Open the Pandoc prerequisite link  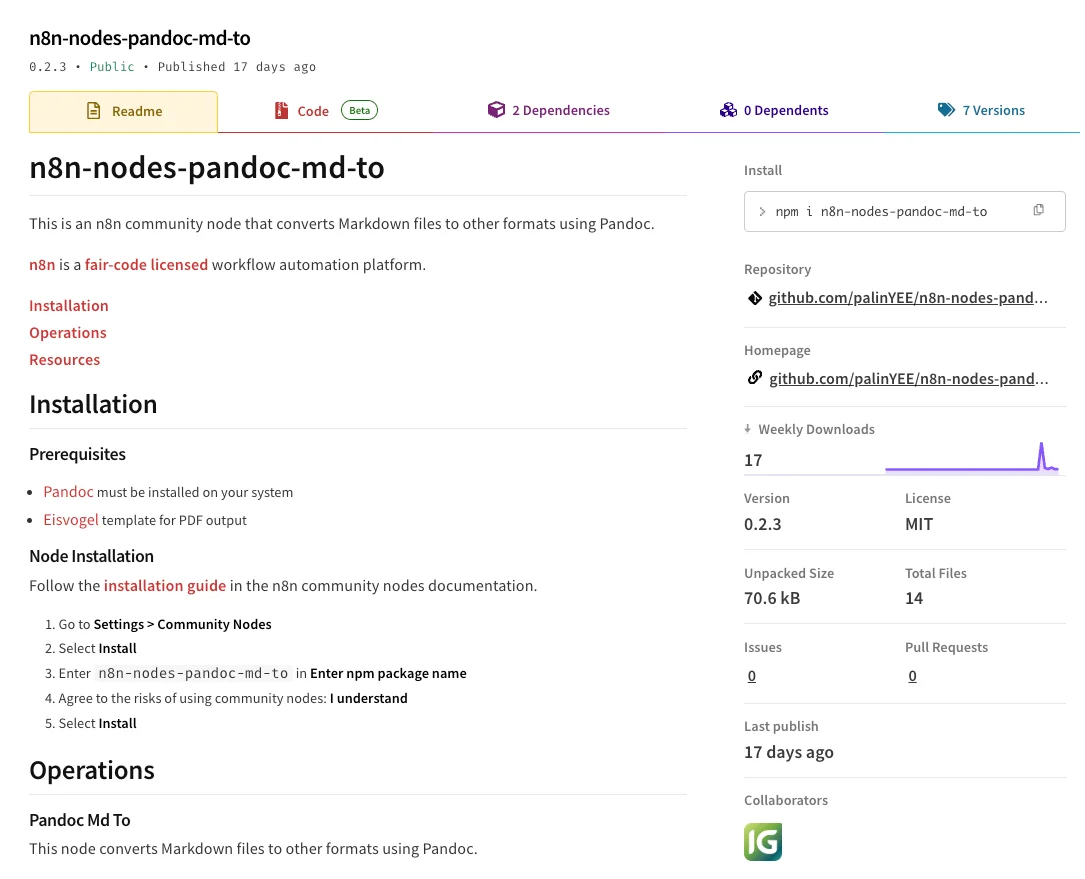pos(68,491)
